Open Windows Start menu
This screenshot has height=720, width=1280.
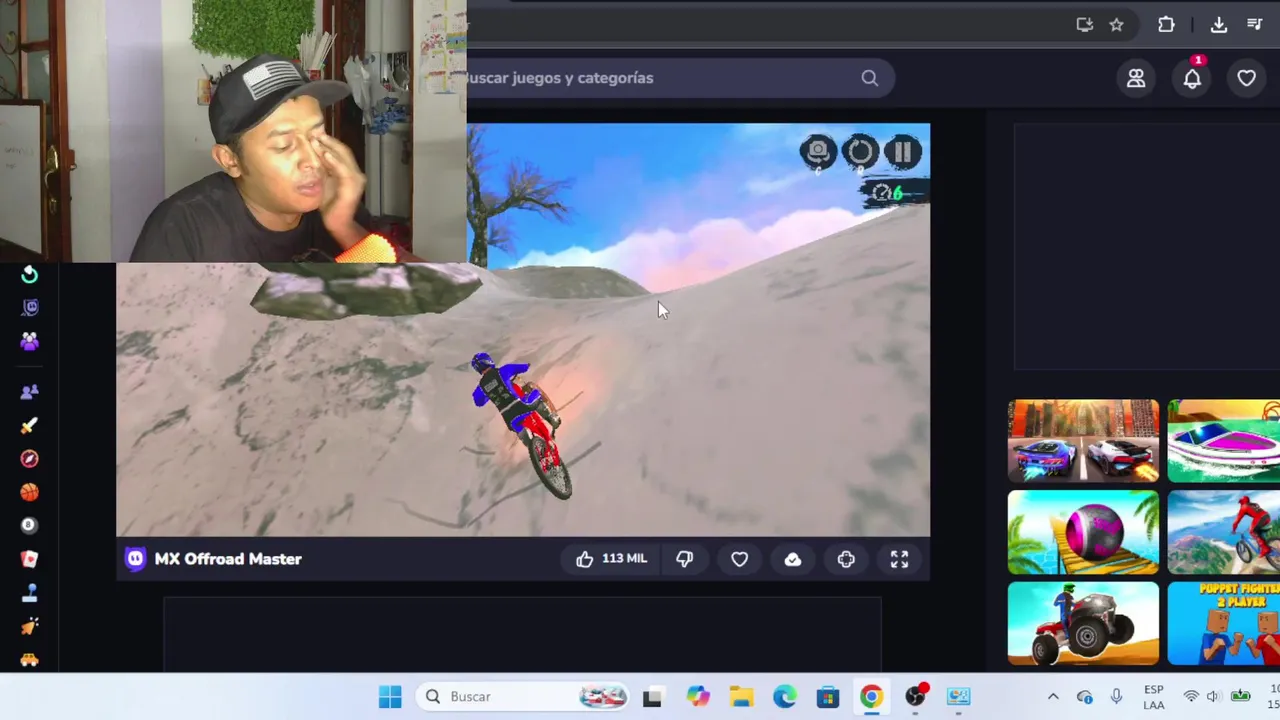[x=390, y=697]
